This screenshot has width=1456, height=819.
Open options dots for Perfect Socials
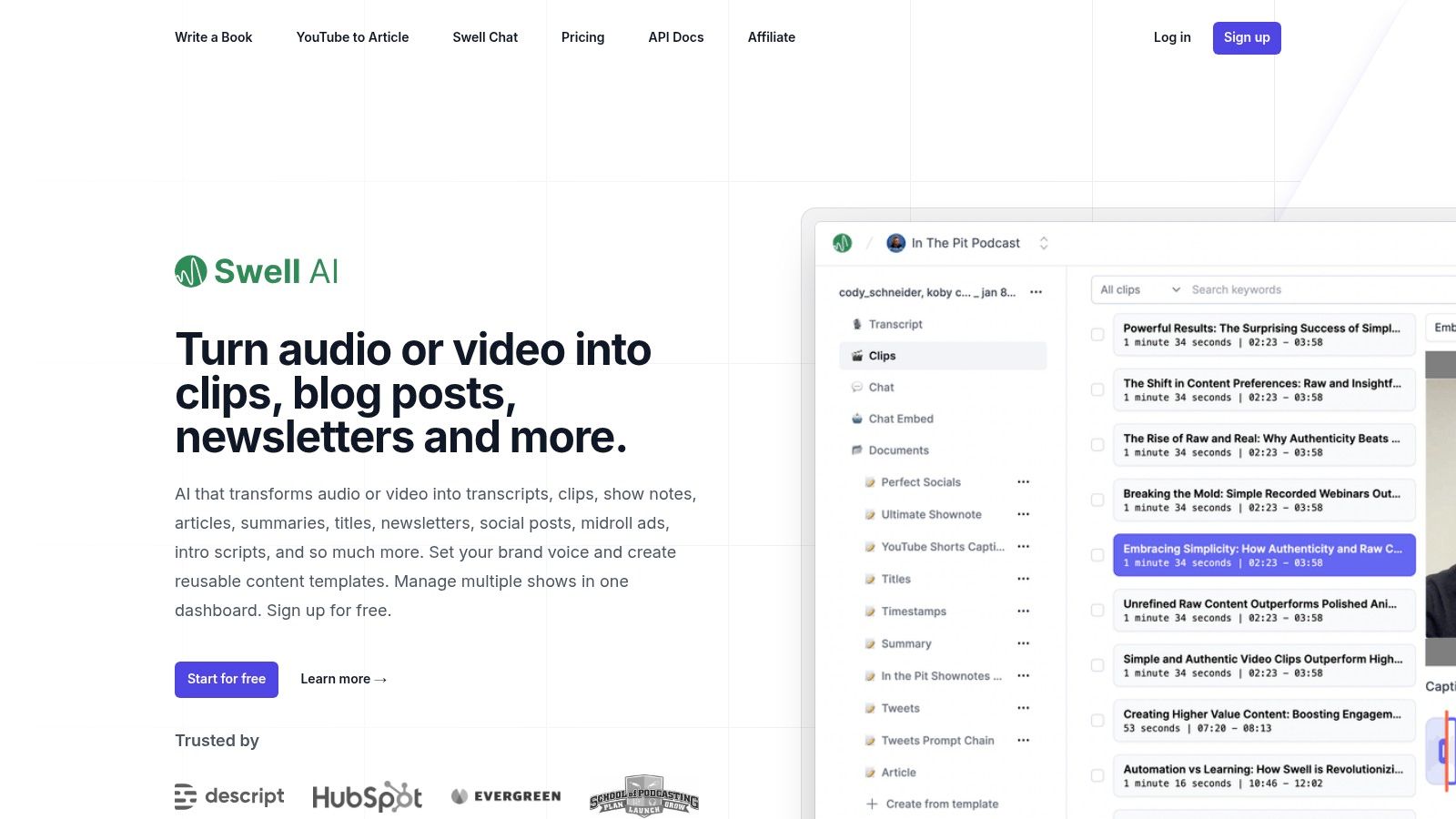pyautogui.click(x=1024, y=482)
